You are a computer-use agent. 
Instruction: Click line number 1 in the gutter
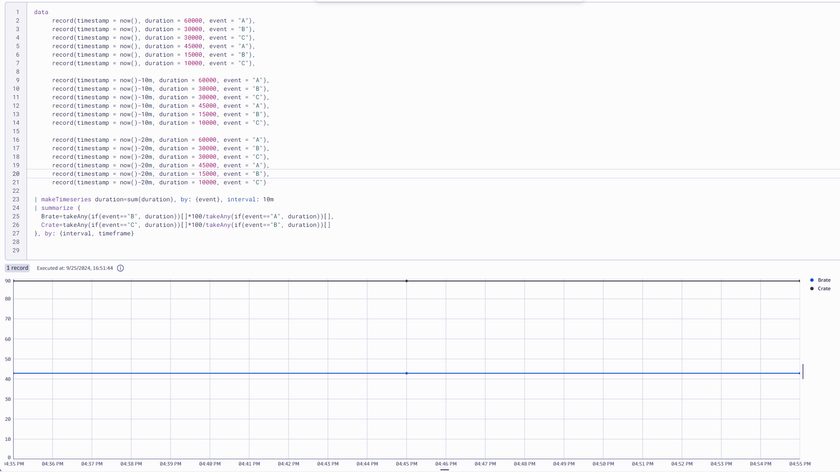point(17,12)
